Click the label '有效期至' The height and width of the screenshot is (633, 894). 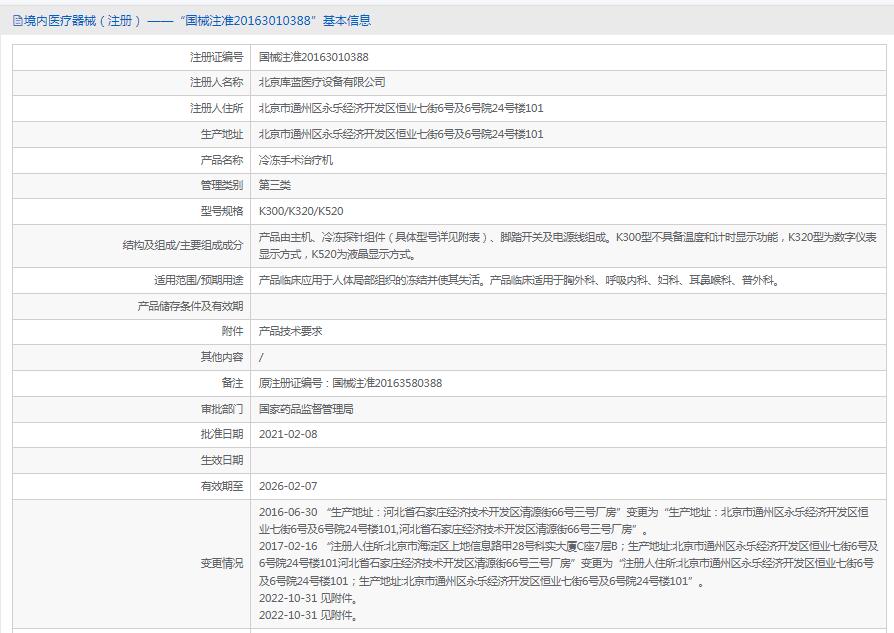coord(222,486)
